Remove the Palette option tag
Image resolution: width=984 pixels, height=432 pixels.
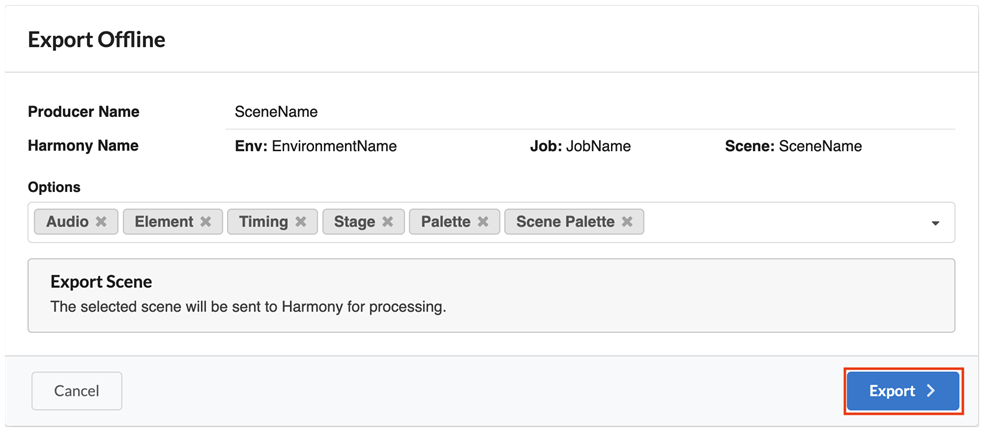coord(483,222)
